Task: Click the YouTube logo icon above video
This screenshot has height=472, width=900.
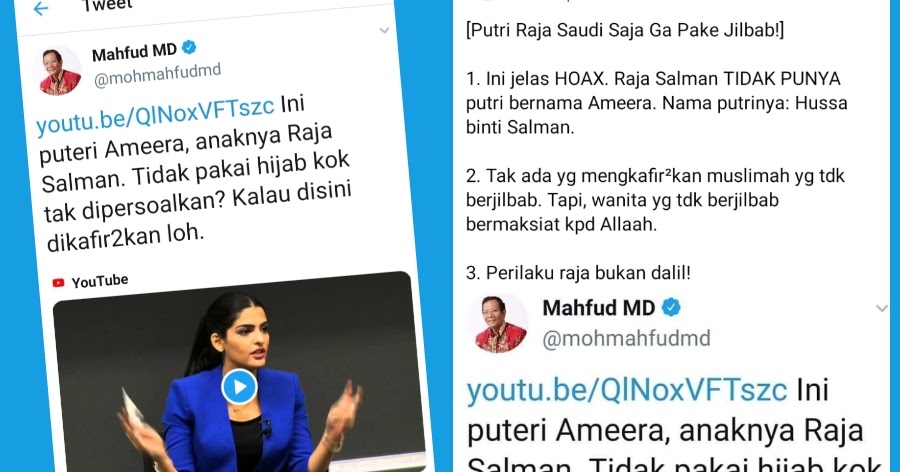Action: pyautogui.click(x=58, y=283)
